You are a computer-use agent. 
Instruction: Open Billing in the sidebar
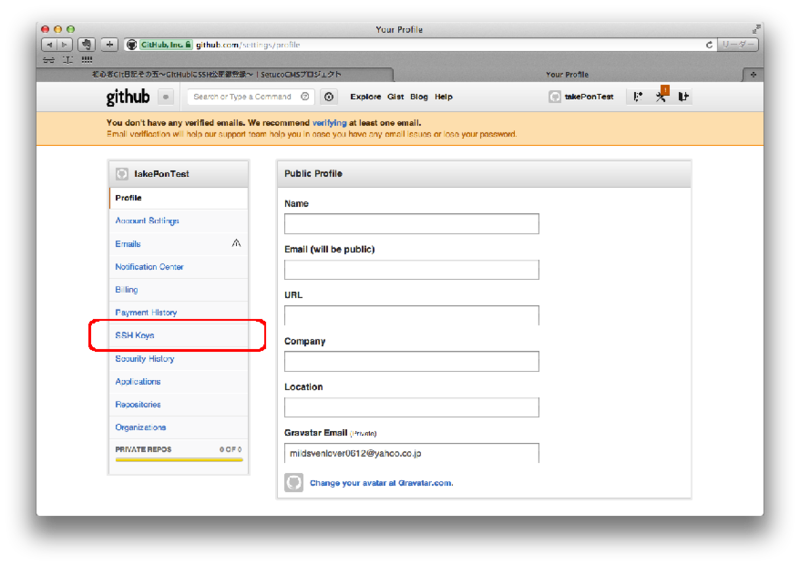coord(179,290)
